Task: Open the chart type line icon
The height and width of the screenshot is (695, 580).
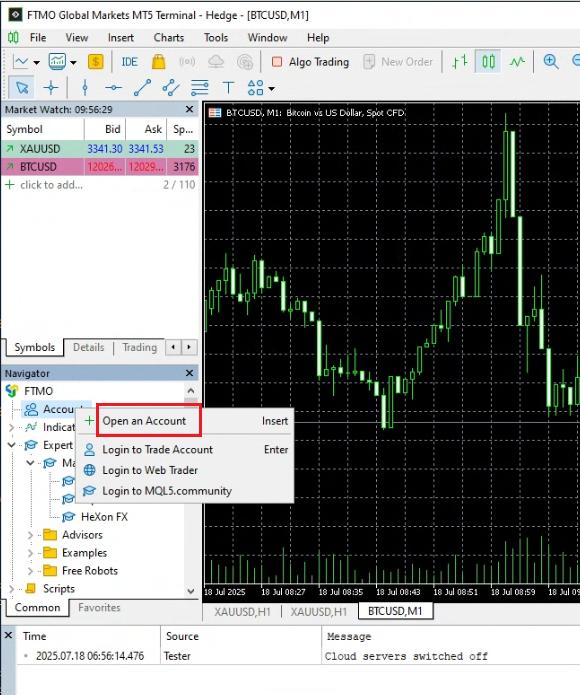Action: (20, 62)
